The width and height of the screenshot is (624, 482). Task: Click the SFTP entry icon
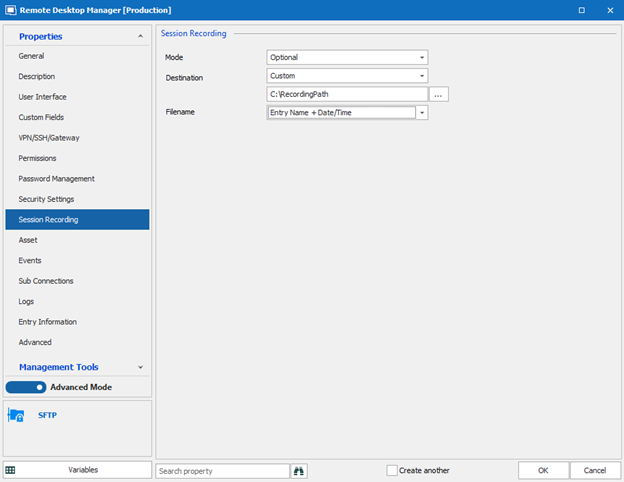coord(16,415)
